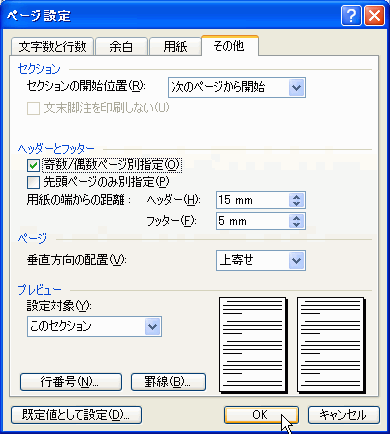390x434 pixels.
Task: Open the 余白 tab
Action: pos(121,46)
